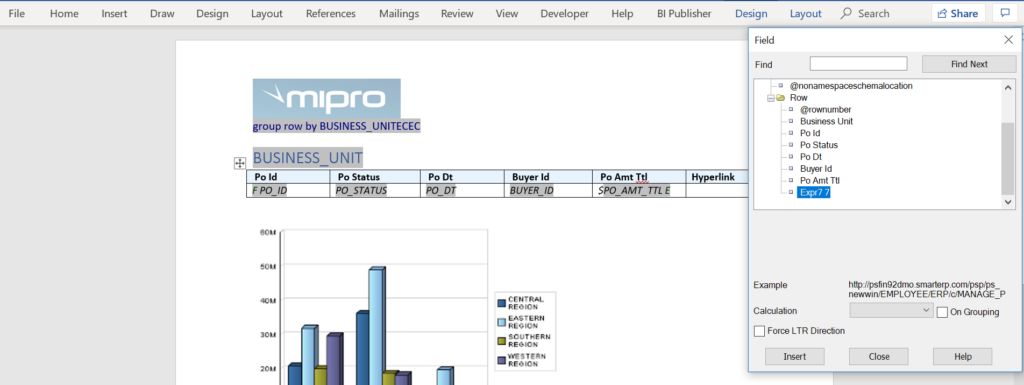Image resolution: width=1024 pixels, height=385 pixels.
Task: Click the BUSINESS_UNIT heading field
Action: coord(308,158)
